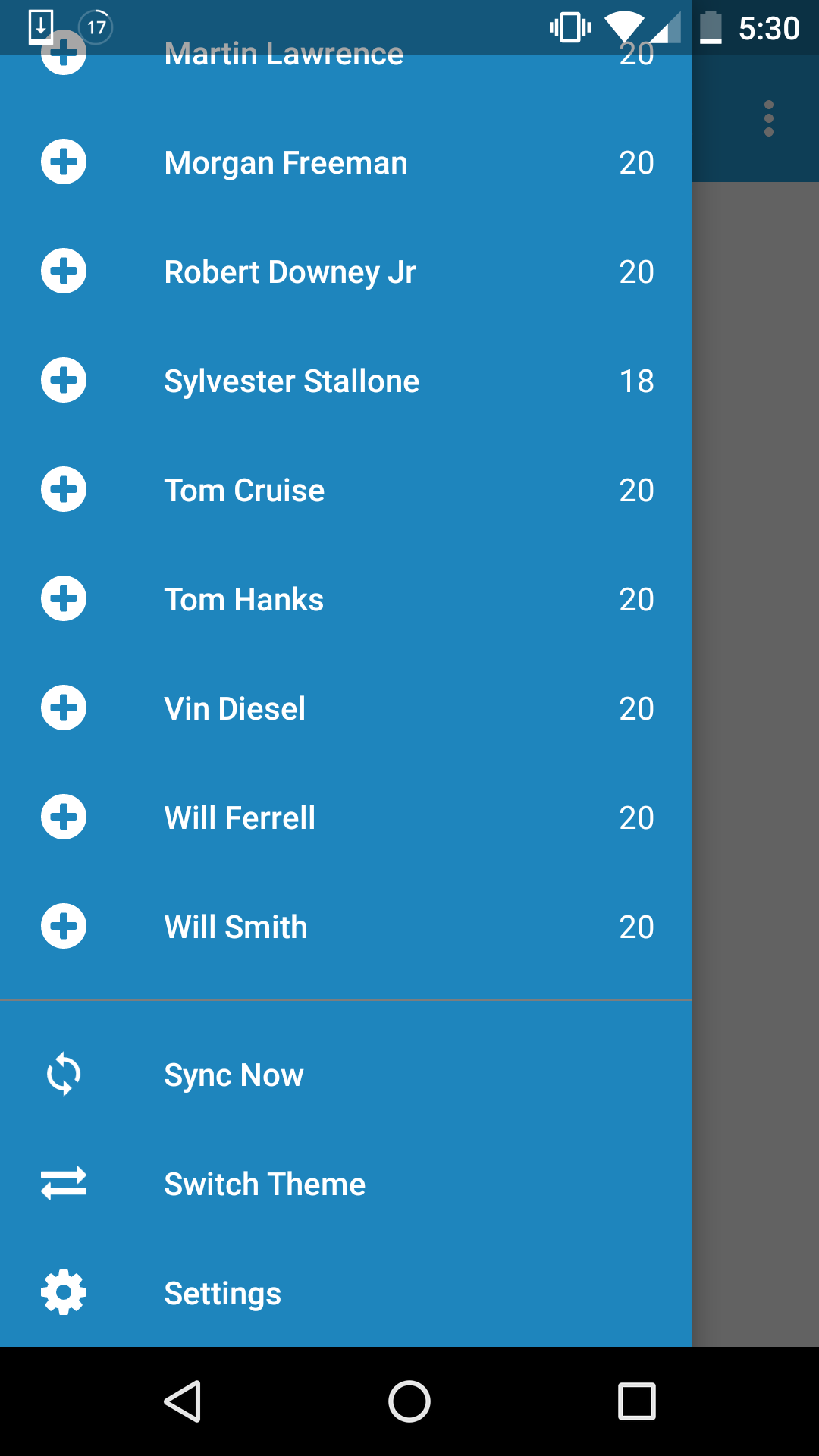
Task: Click the plus icon for Tom Hanks
Action: point(64,598)
